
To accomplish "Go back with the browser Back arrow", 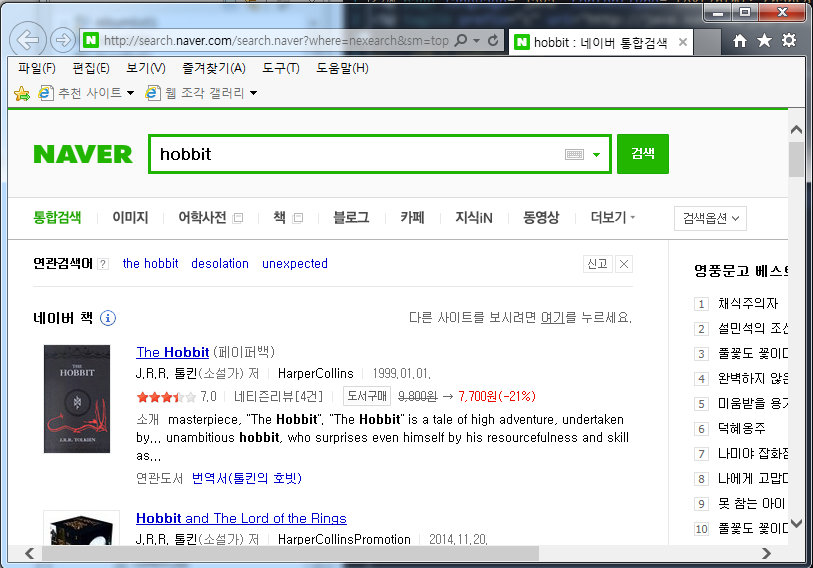I will [x=27, y=39].
